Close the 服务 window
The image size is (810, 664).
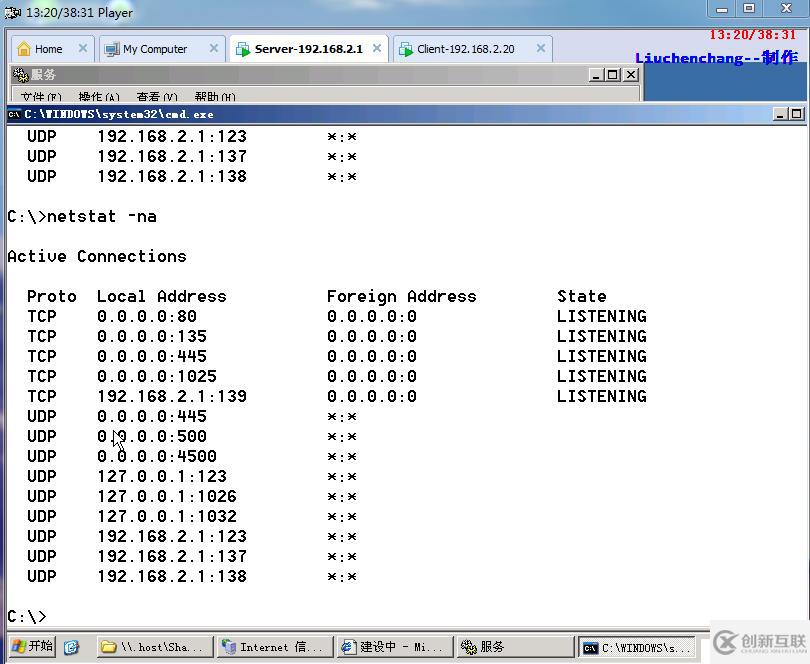pos(631,75)
